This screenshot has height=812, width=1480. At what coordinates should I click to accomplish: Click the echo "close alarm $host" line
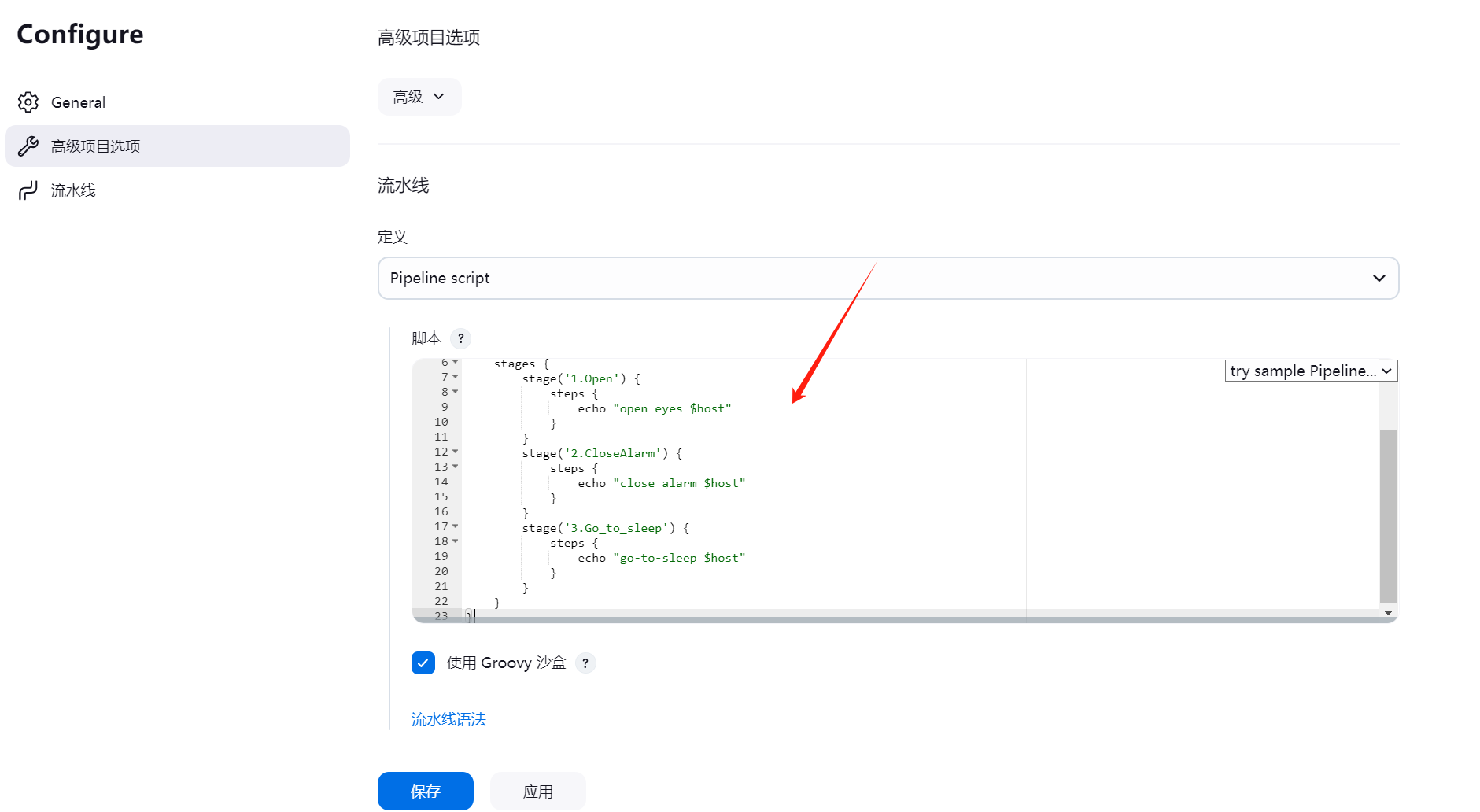point(662,483)
